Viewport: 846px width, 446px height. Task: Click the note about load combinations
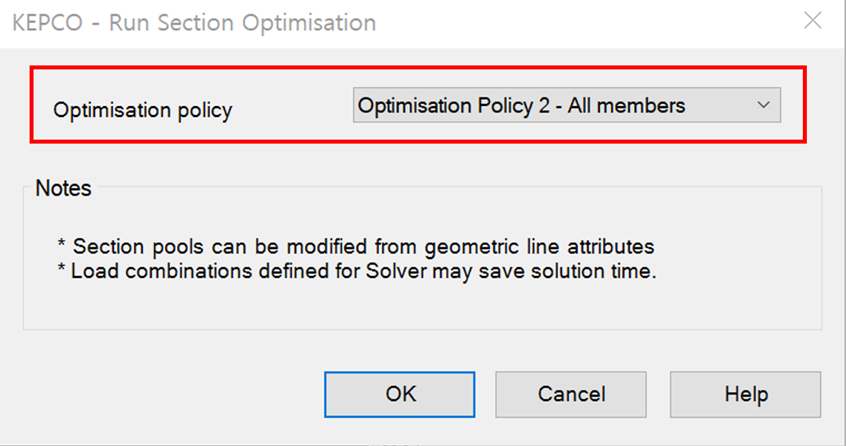tap(362, 271)
